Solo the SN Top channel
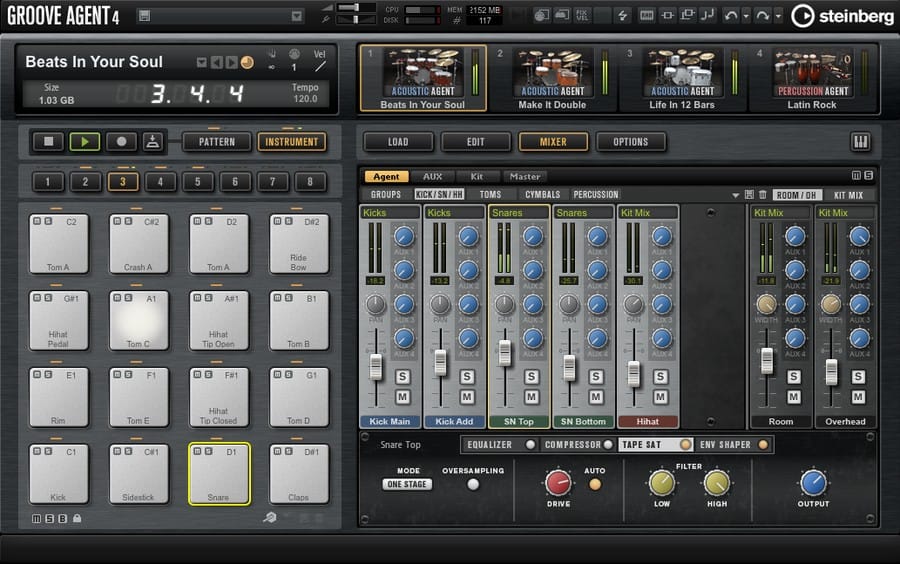Viewport: 900px width, 564px height. 532,377
